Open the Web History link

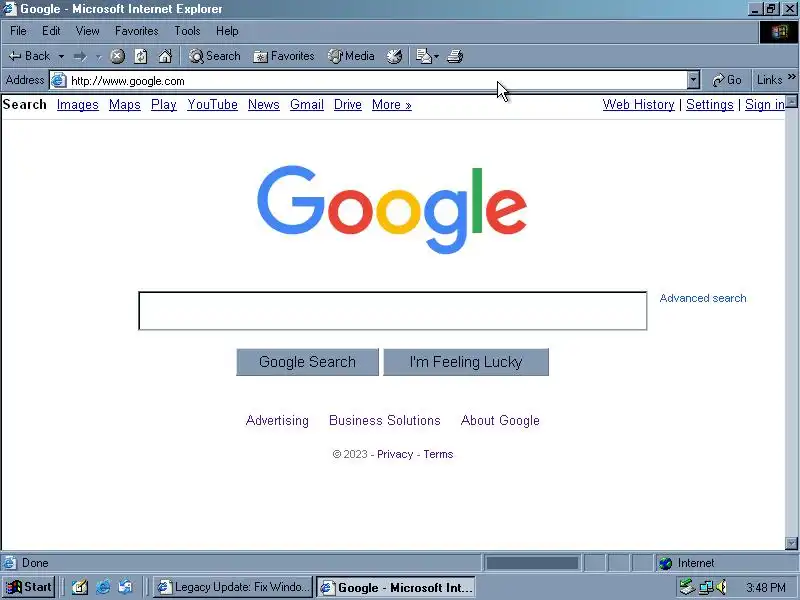[x=638, y=105]
